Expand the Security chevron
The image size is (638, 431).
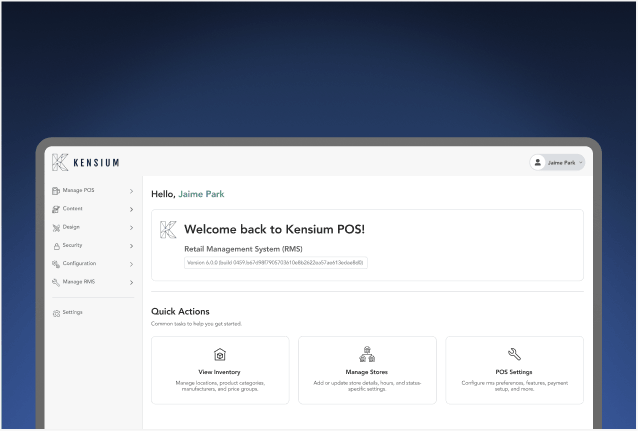[131, 246]
